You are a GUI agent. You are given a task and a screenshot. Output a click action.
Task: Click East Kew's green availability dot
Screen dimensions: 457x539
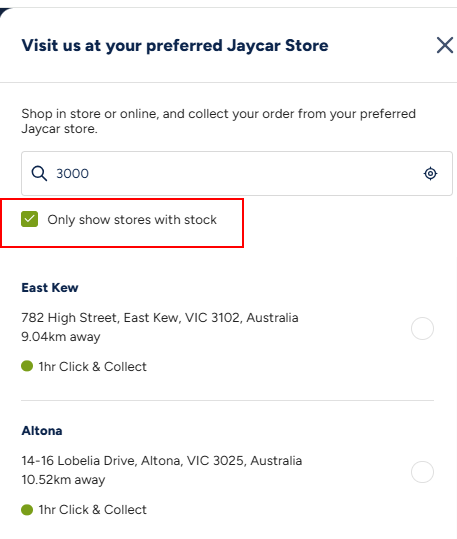[x=27, y=366]
